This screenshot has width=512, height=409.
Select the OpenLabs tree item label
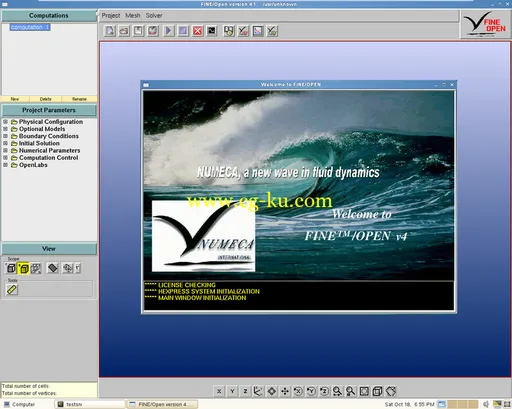33,165
